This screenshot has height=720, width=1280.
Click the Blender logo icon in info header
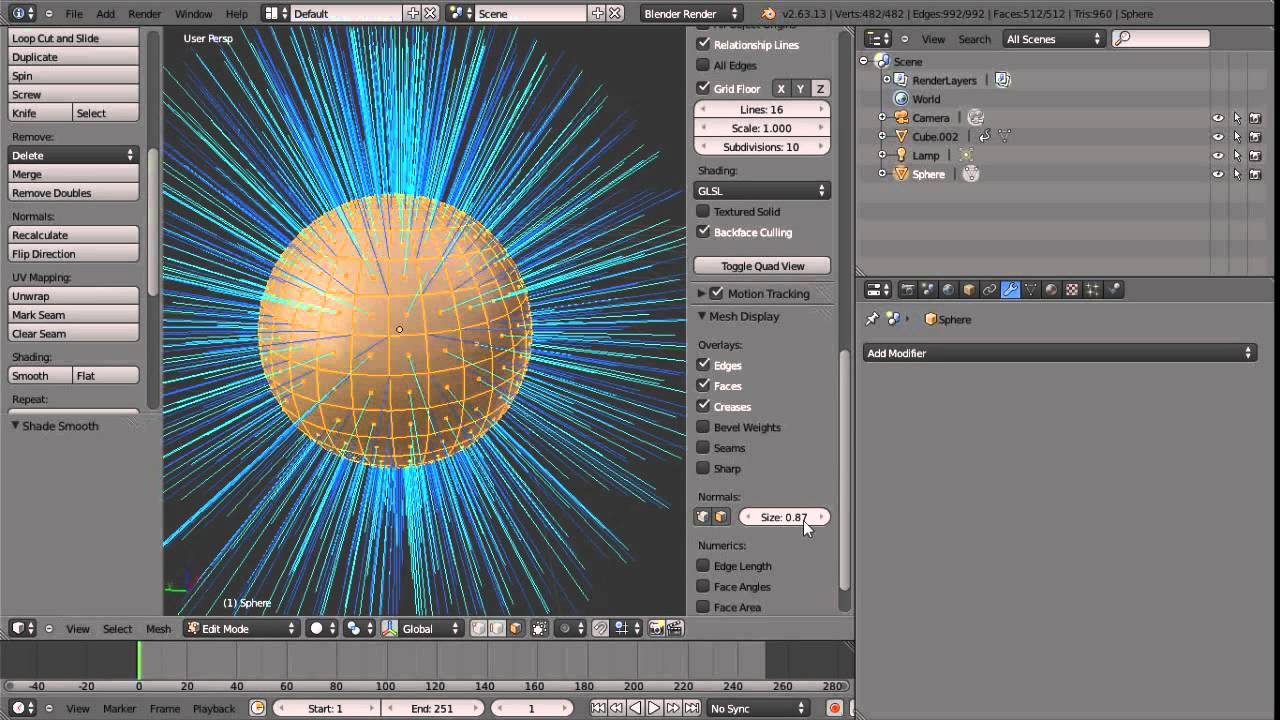(768, 14)
